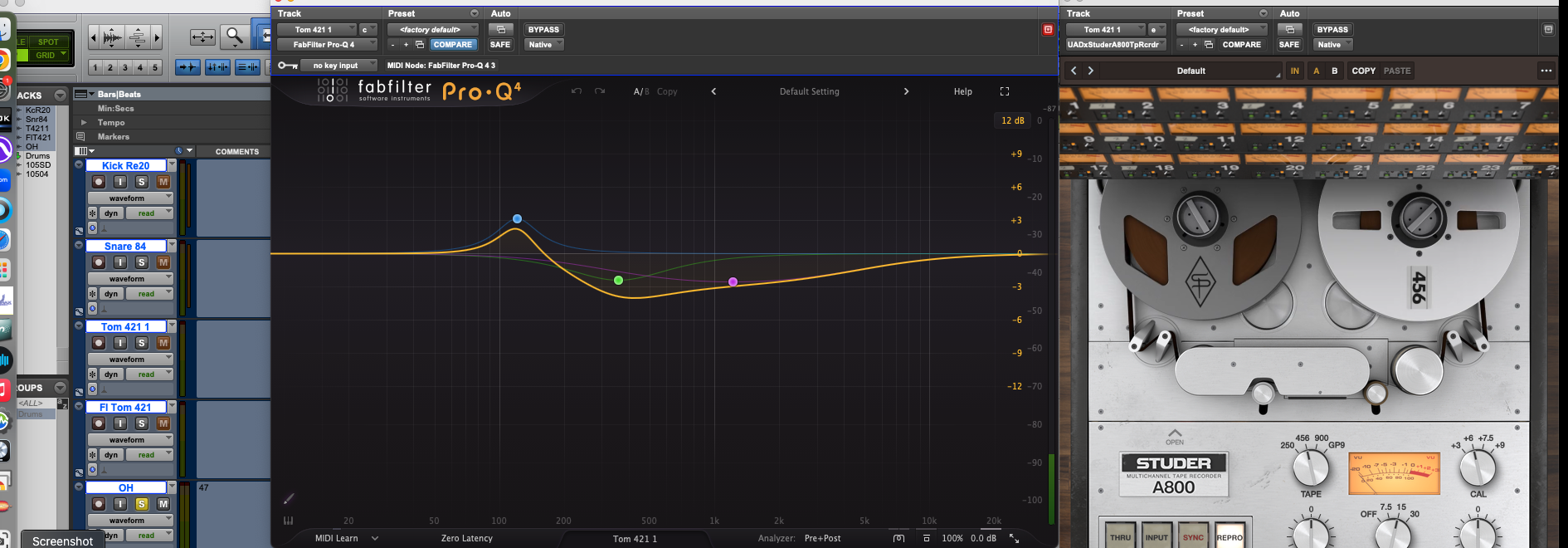Toggle BYPASS on FabFilter Pro-Q 4

[543, 29]
